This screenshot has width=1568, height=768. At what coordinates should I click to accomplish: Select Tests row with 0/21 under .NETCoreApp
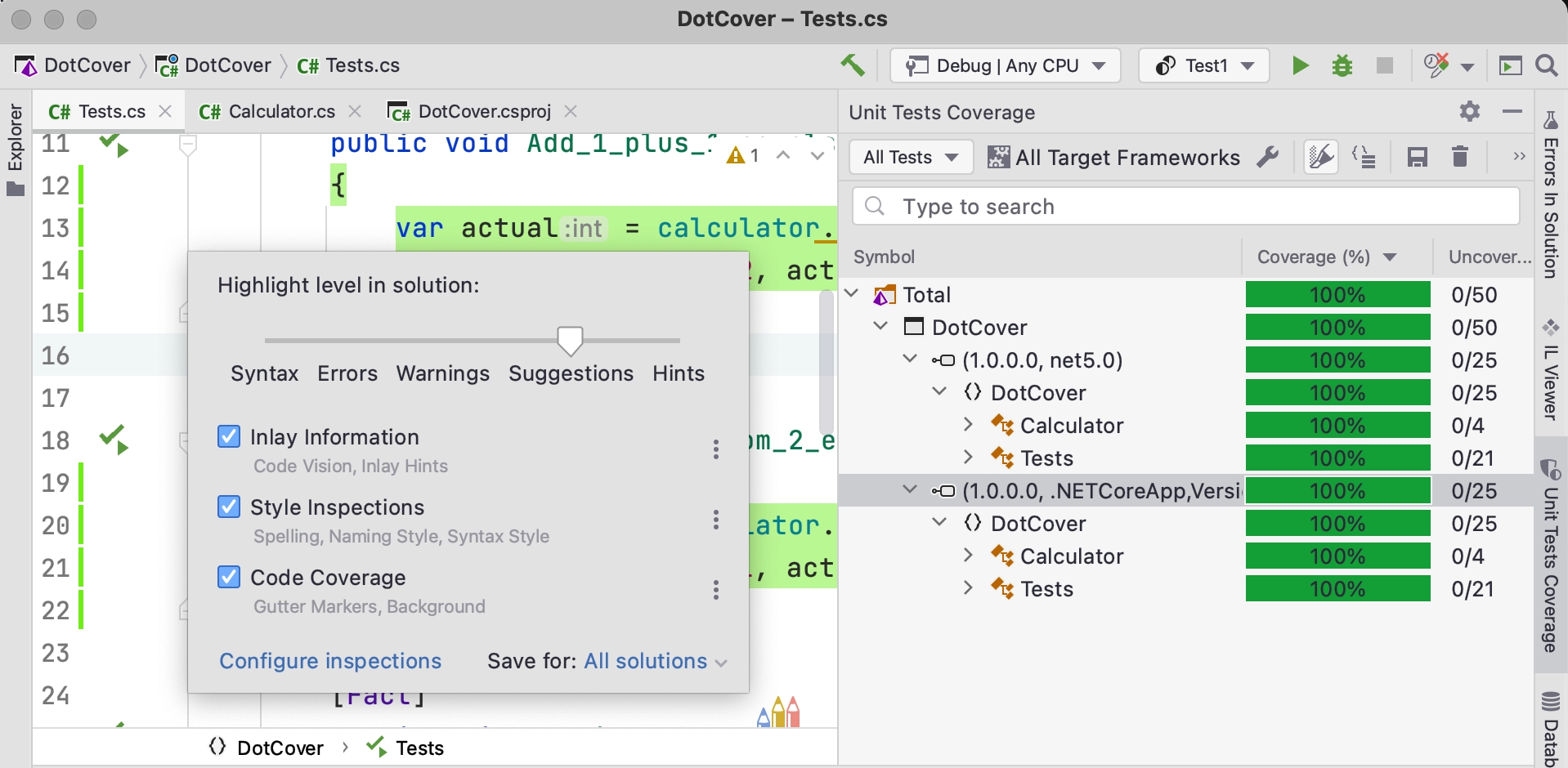[x=1185, y=588]
